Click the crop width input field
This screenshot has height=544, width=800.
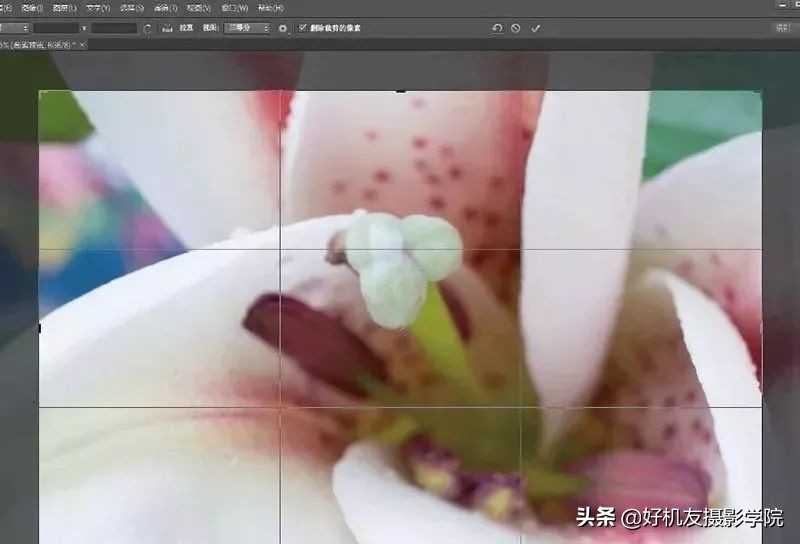[x=56, y=28]
